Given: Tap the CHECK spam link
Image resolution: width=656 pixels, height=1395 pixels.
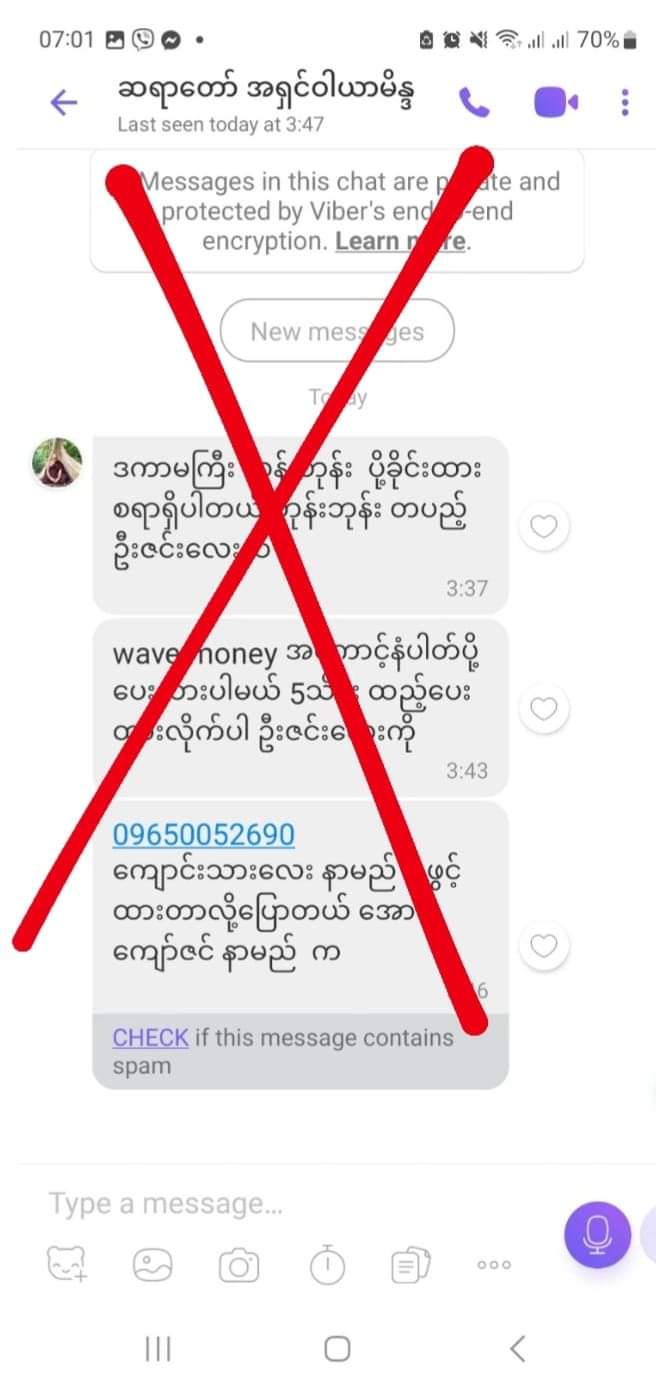Looking at the screenshot, I should pyautogui.click(x=150, y=1037).
